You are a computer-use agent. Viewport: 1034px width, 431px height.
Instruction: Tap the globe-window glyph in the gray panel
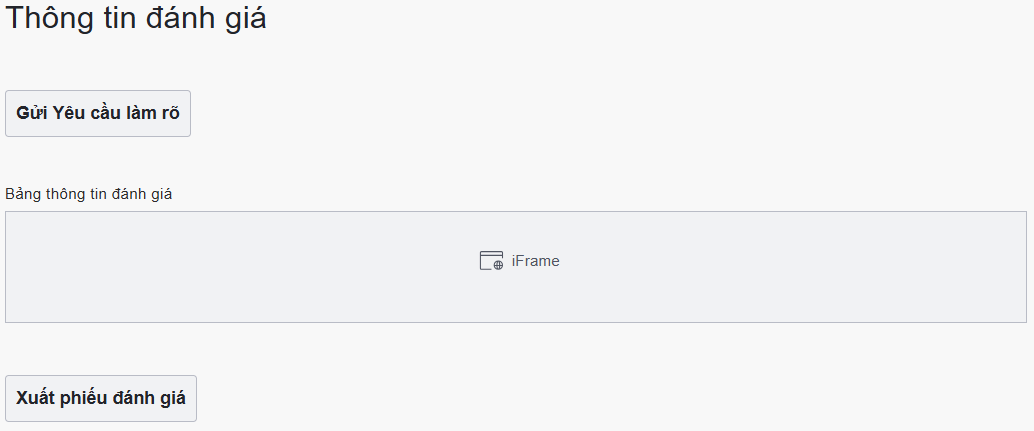[x=491, y=261]
